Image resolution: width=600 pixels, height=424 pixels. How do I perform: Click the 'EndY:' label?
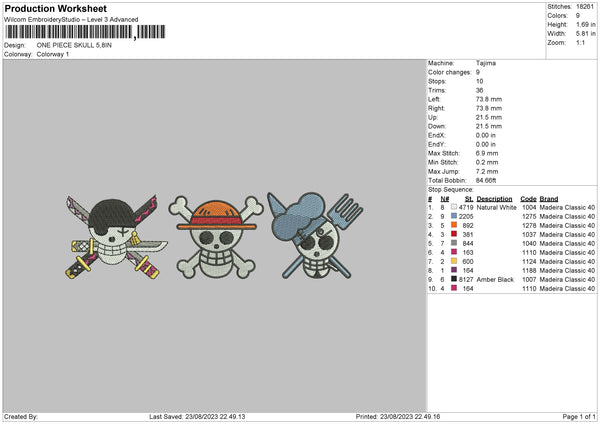[437, 144]
